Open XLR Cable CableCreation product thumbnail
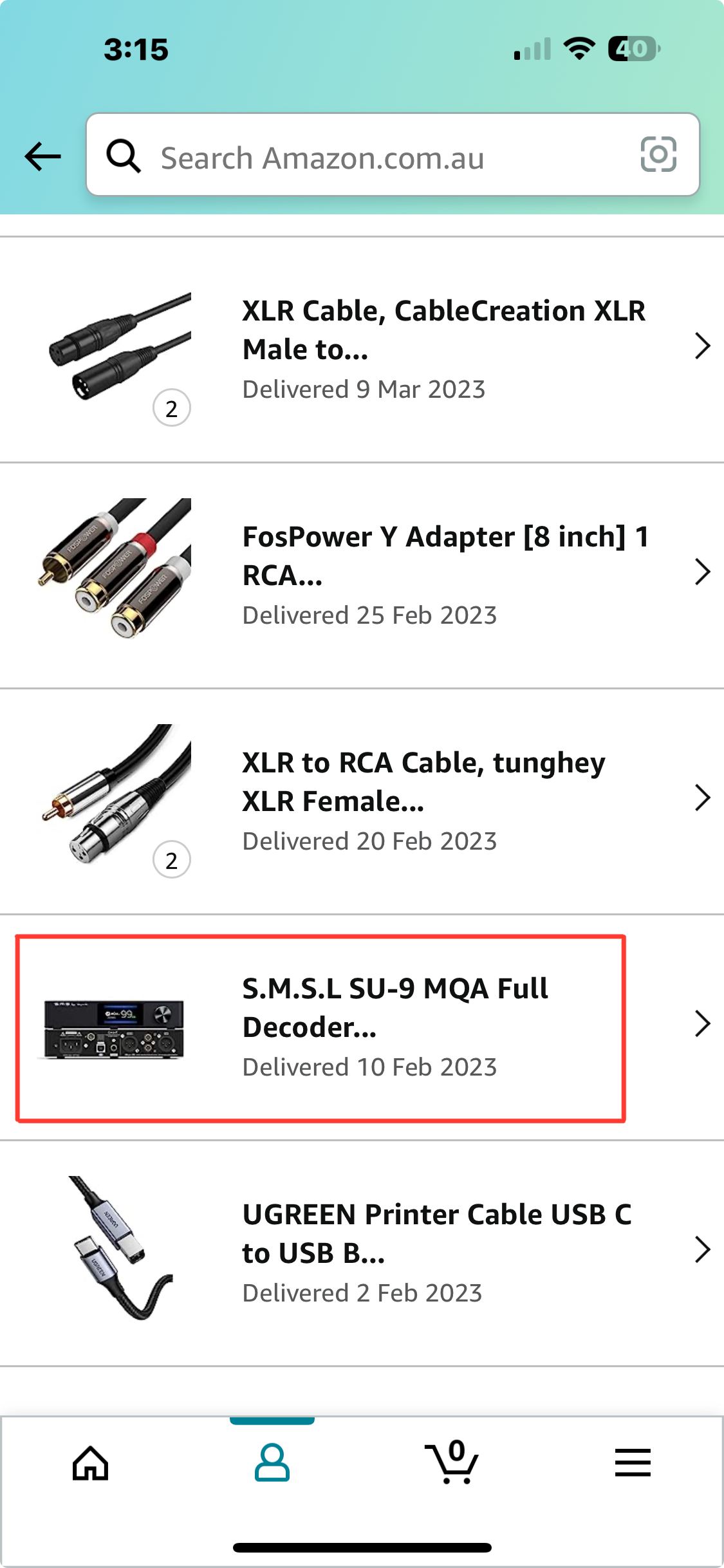The image size is (724, 1568). [x=120, y=348]
